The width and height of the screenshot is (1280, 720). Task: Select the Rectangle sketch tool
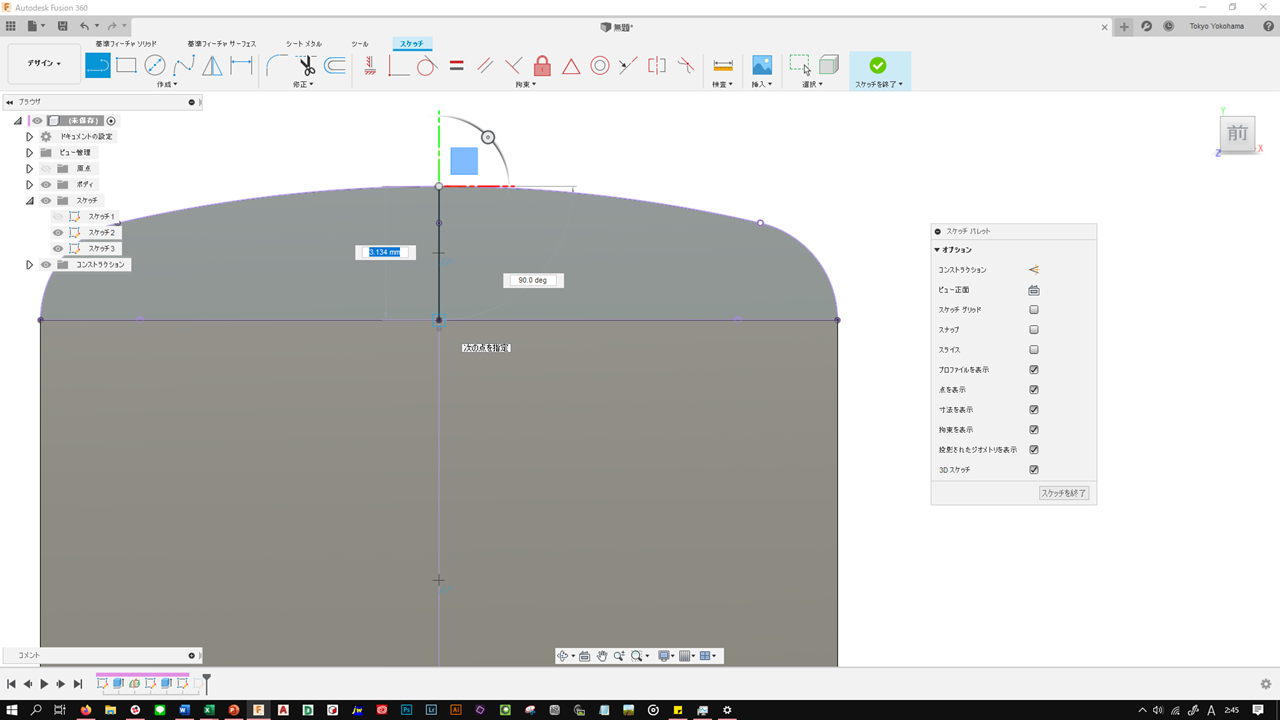126,66
